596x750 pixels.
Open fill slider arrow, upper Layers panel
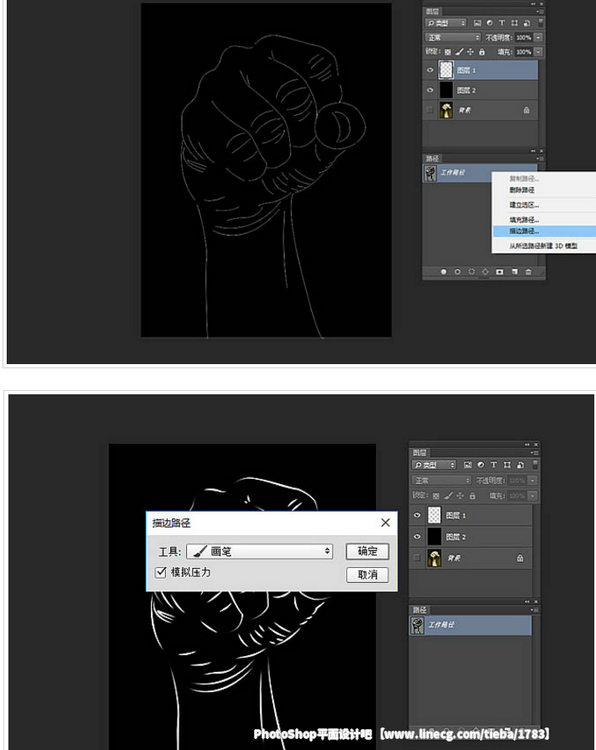point(539,52)
